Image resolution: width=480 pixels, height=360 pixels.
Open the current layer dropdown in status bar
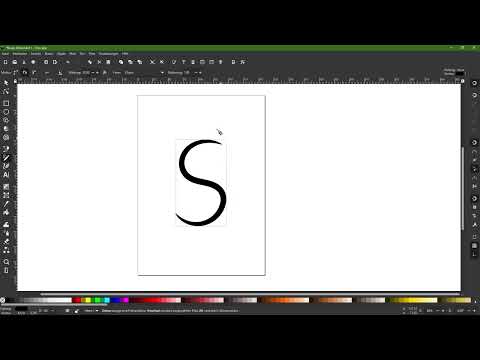[x=91, y=311]
